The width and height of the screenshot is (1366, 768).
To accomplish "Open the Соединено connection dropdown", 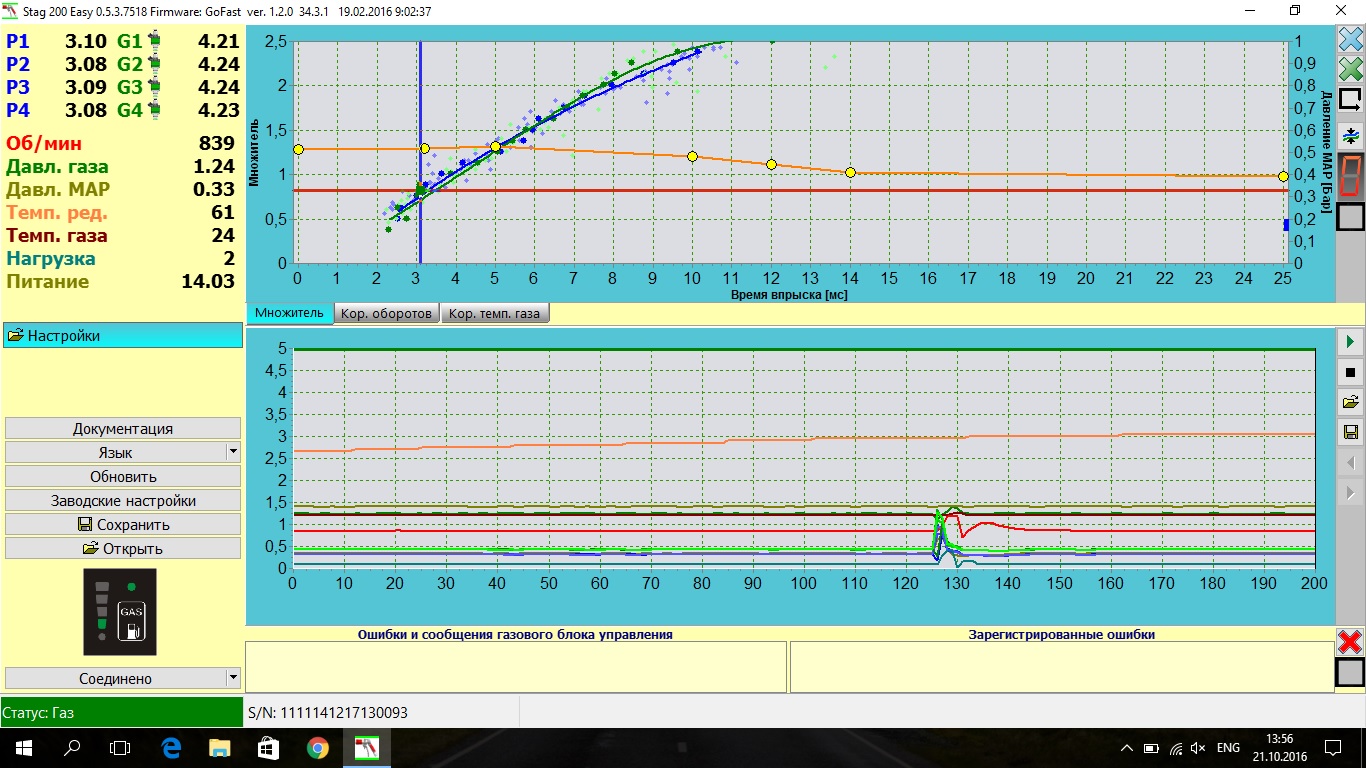I will [233, 678].
